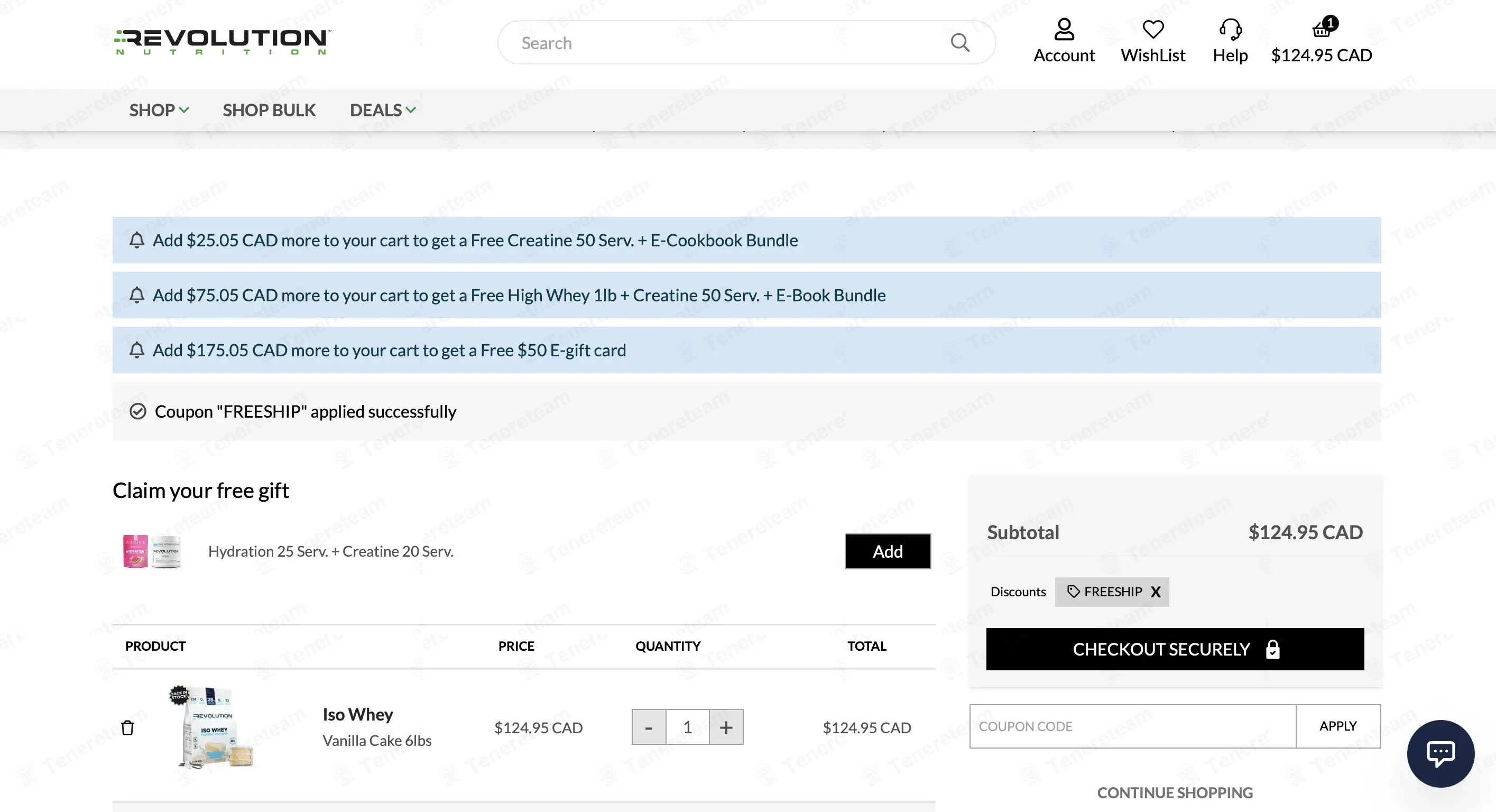Screen dimensions: 1496x812
Task: Open the SHOP BULK page
Action: (x=269, y=110)
